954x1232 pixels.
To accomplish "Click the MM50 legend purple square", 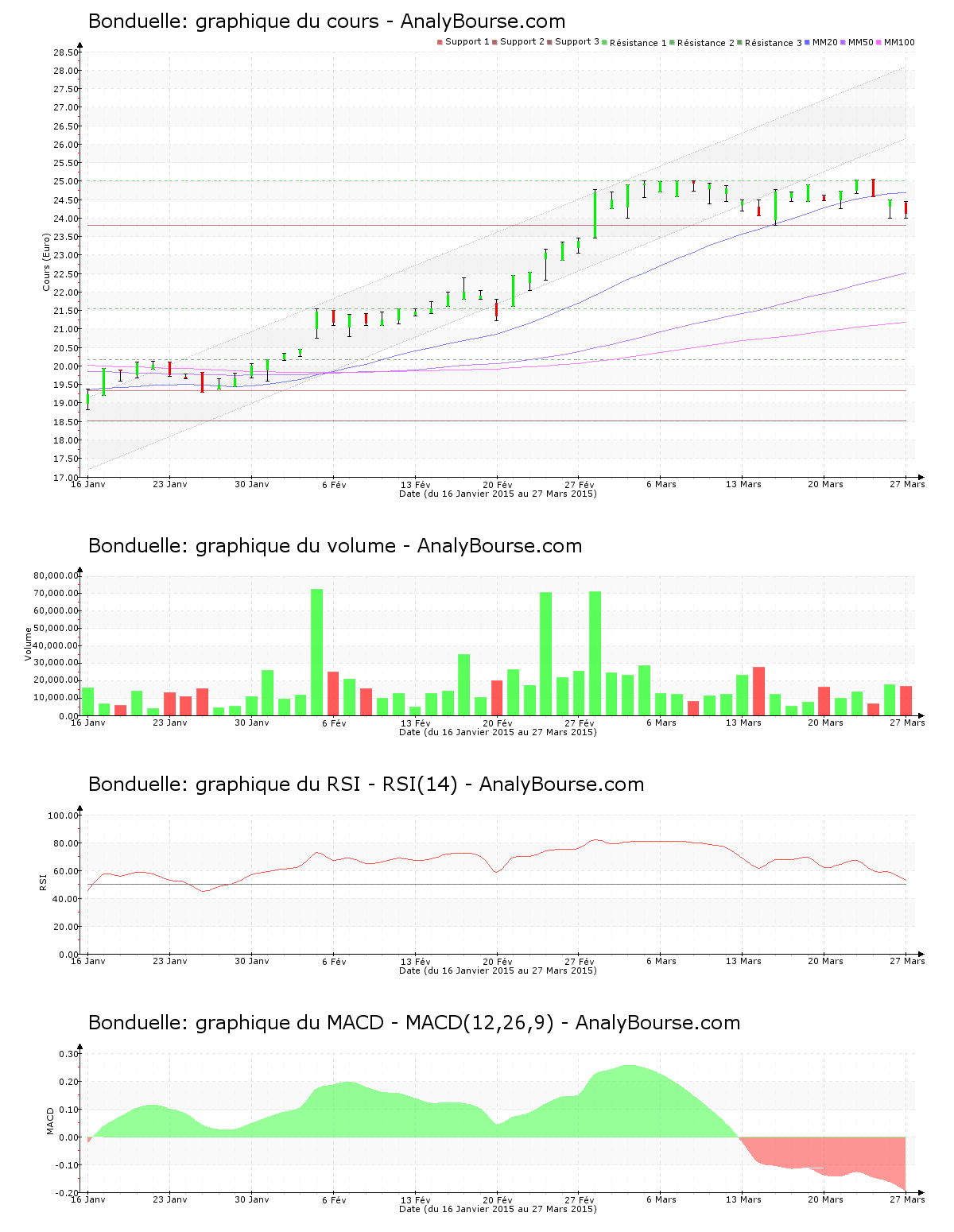I will 843,42.
